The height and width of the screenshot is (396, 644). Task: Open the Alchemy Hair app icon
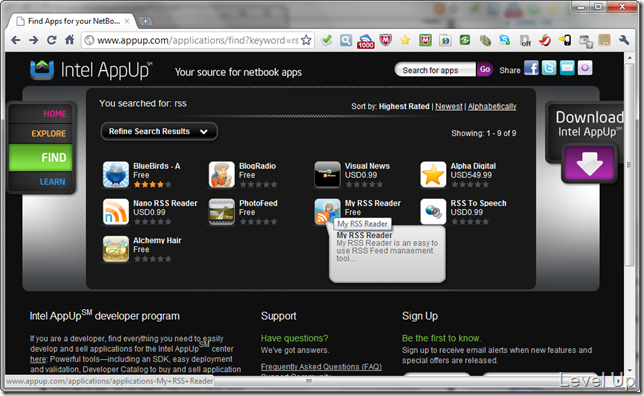coord(116,249)
